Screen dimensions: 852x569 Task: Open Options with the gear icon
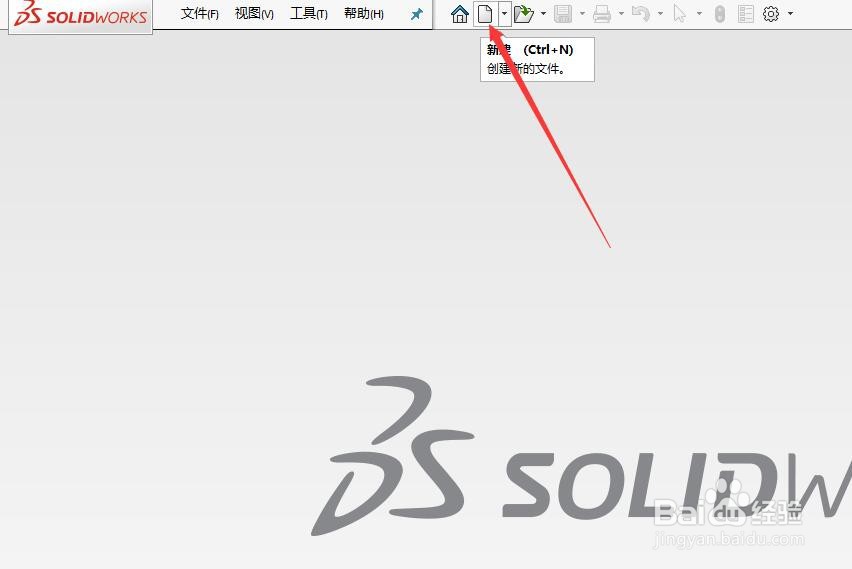point(770,14)
